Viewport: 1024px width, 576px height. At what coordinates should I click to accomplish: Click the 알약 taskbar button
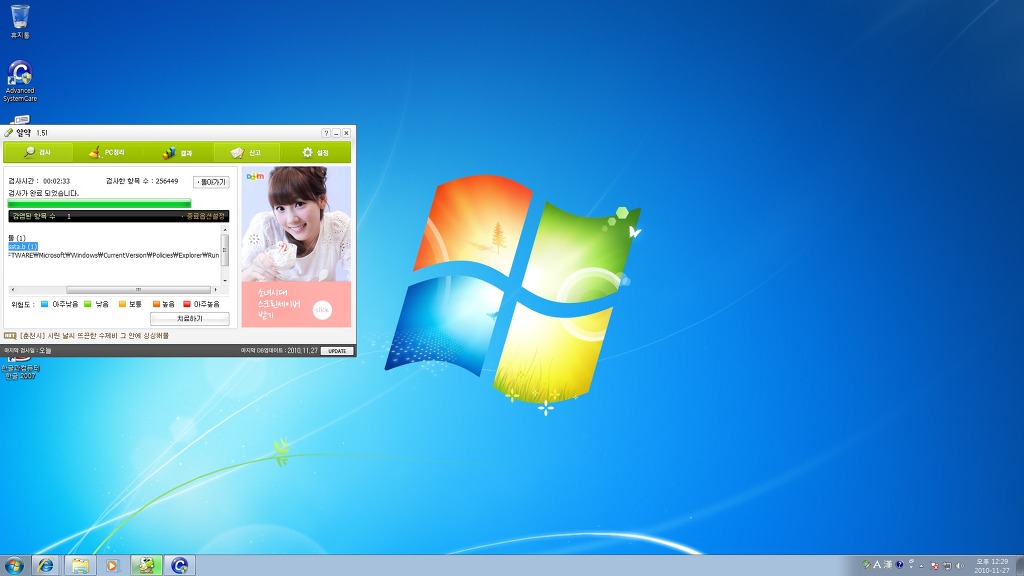(146, 566)
